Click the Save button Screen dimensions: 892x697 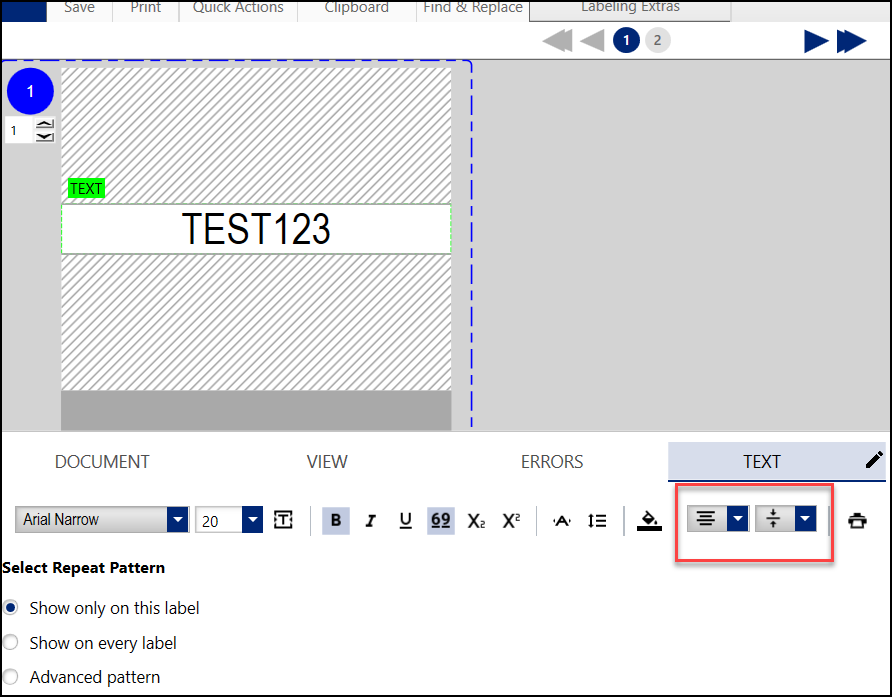pos(79,7)
